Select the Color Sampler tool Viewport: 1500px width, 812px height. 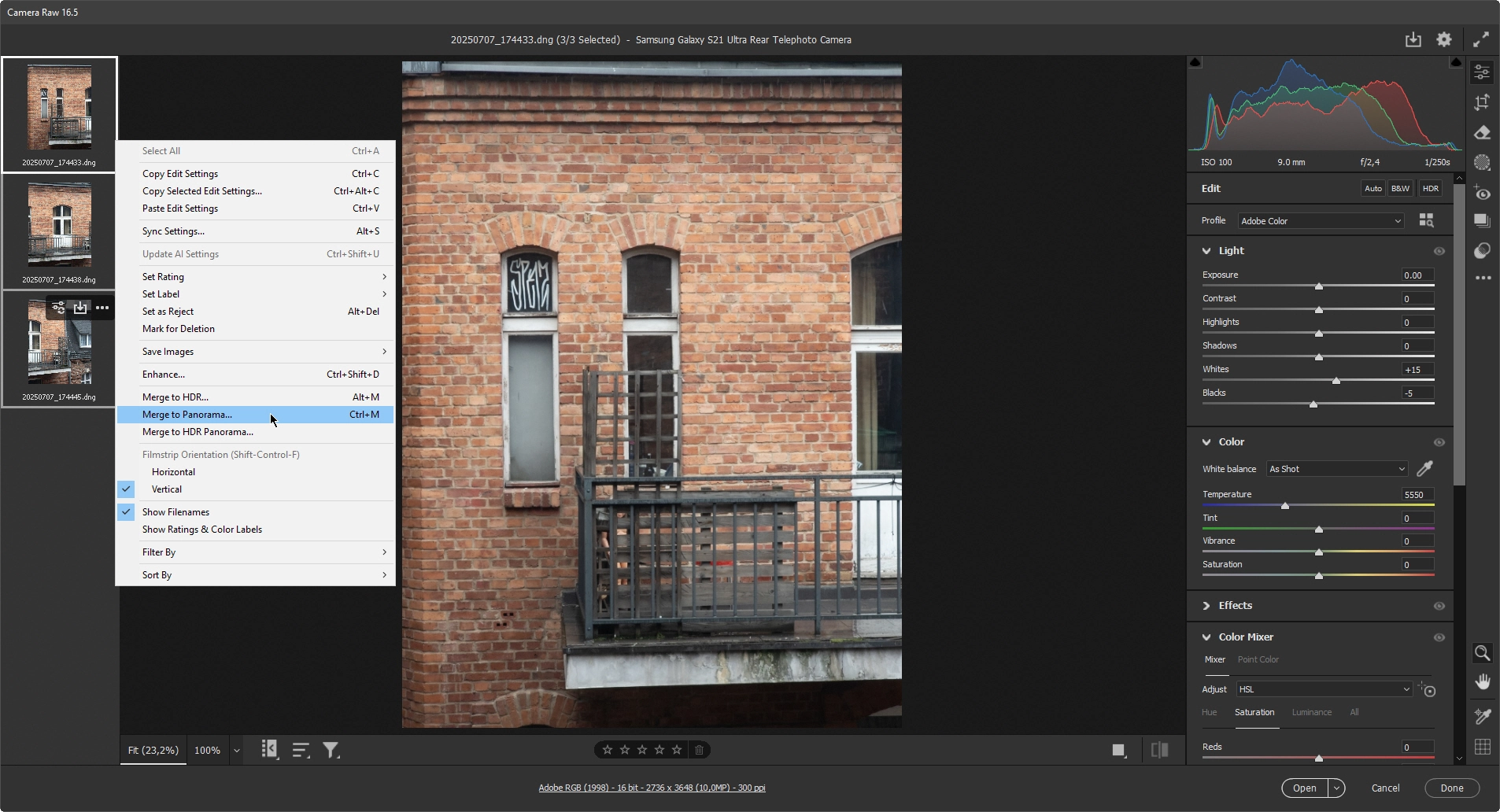click(x=1482, y=716)
